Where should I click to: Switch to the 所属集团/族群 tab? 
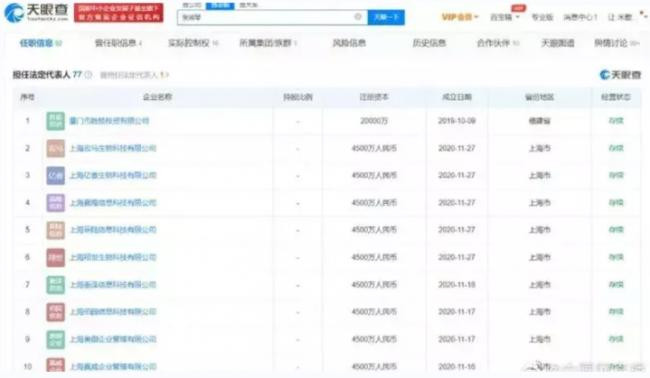[x=268, y=43]
